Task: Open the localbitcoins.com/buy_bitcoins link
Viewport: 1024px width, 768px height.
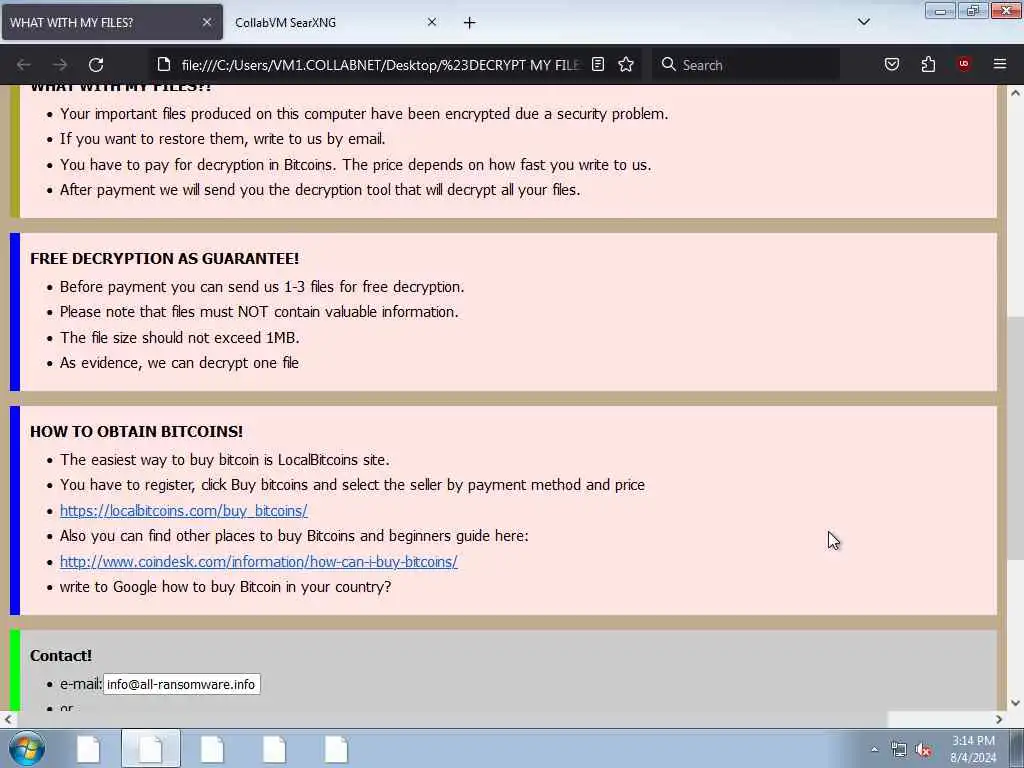Action: pyautogui.click(x=184, y=511)
